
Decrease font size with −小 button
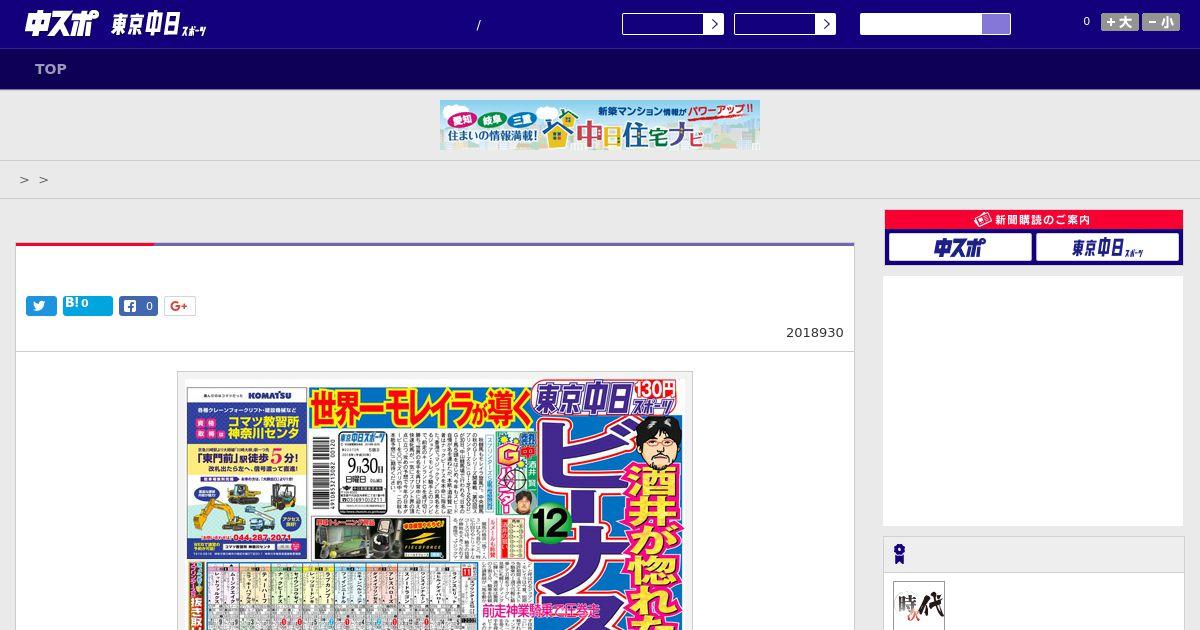pos(1161,22)
